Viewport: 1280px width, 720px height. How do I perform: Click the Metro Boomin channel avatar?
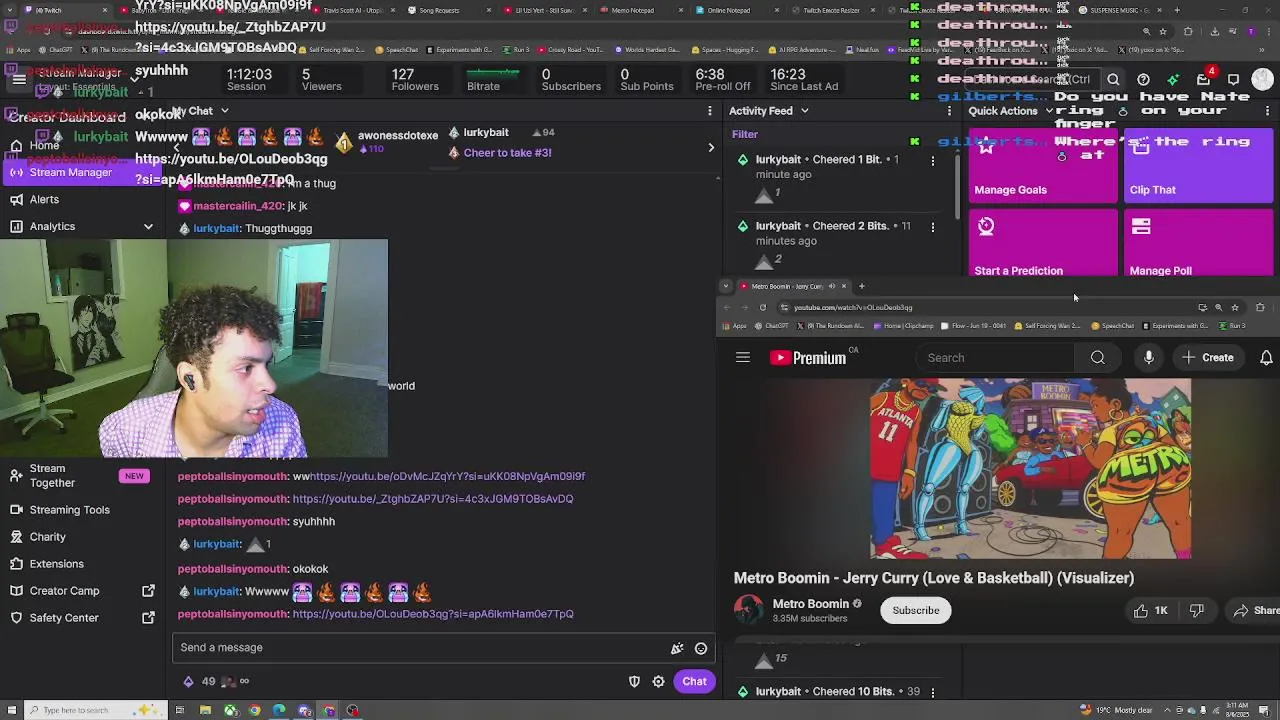748,610
